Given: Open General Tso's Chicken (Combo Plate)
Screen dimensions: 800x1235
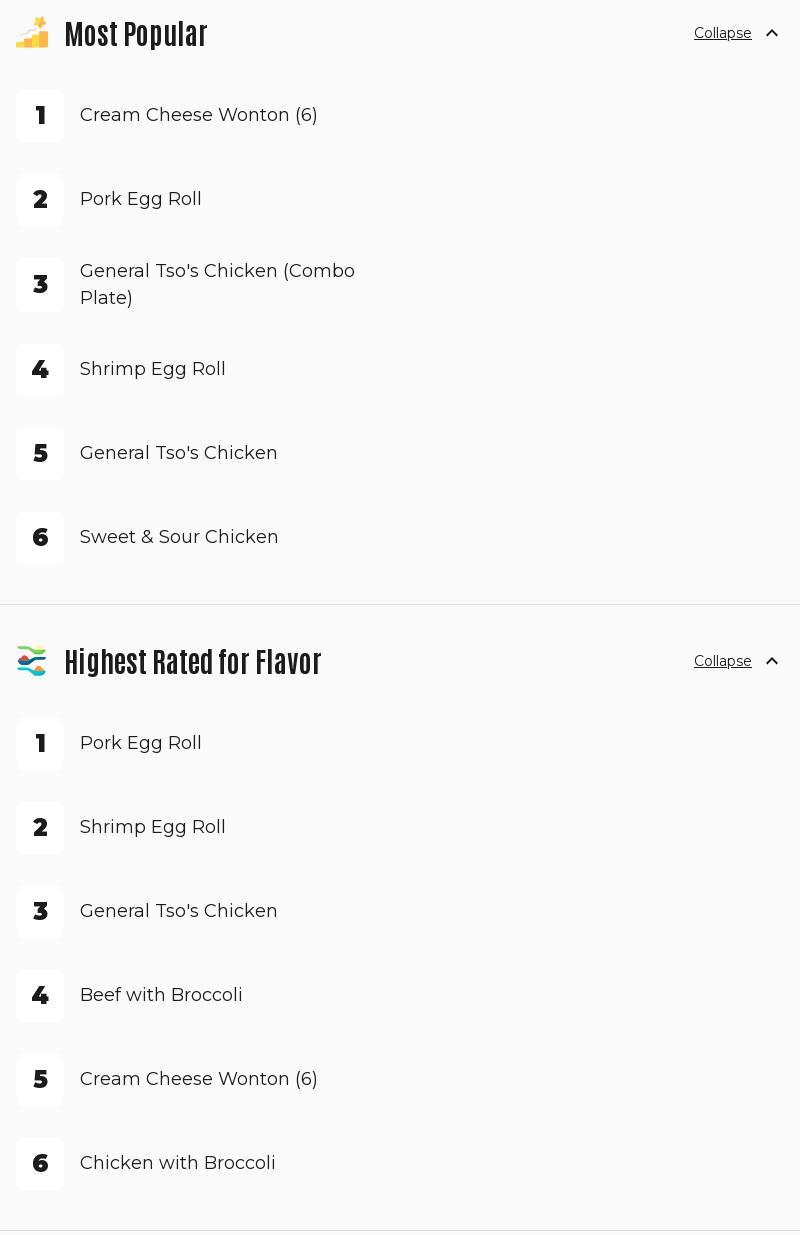Looking at the screenshot, I should pyautogui.click(x=217, y=284).
